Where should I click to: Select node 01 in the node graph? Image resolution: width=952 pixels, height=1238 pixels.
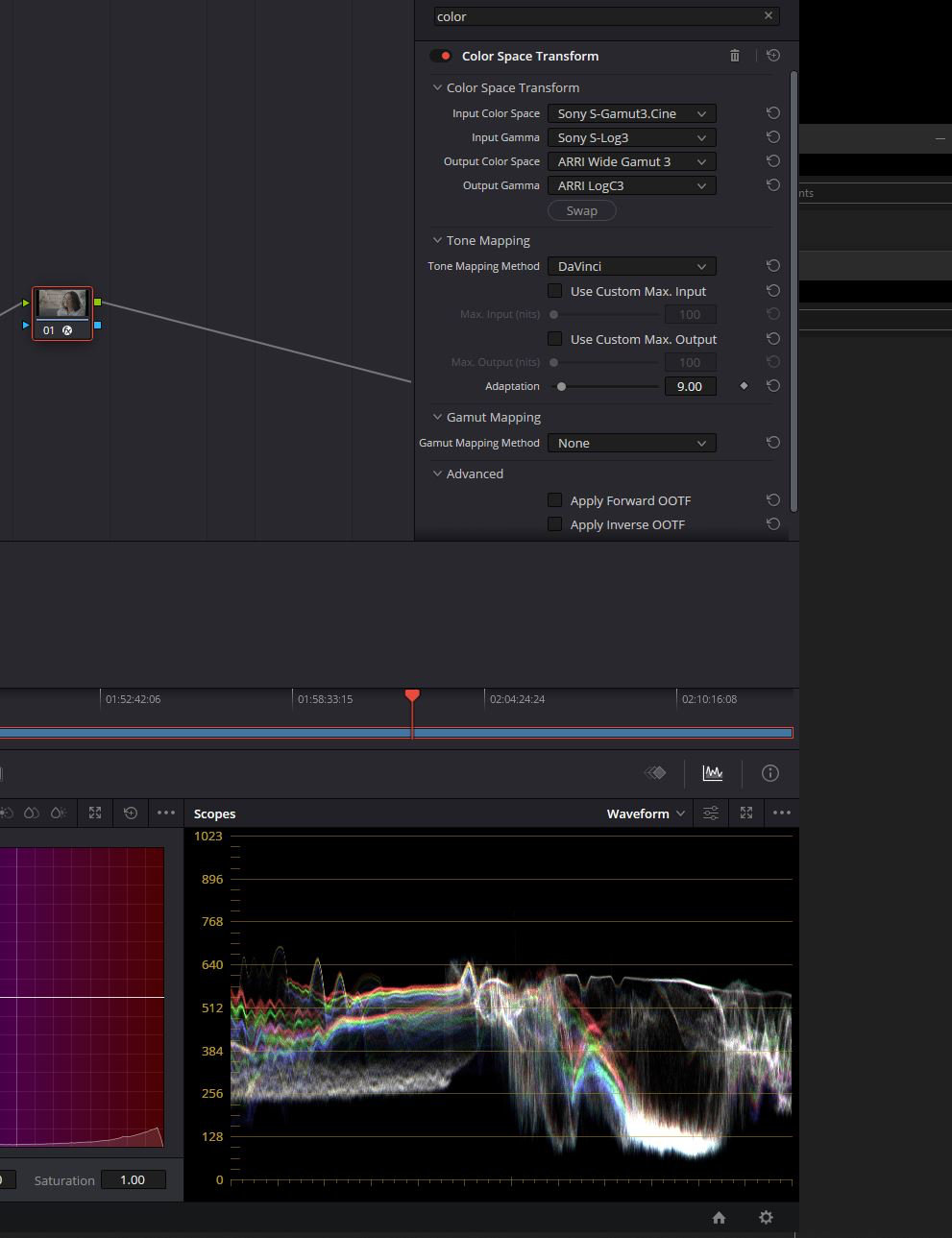pos(62,313)
